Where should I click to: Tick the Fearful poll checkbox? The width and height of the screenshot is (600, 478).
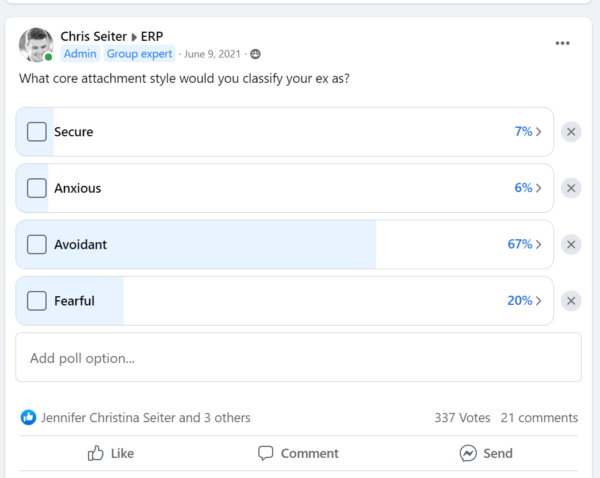(37, 301)
